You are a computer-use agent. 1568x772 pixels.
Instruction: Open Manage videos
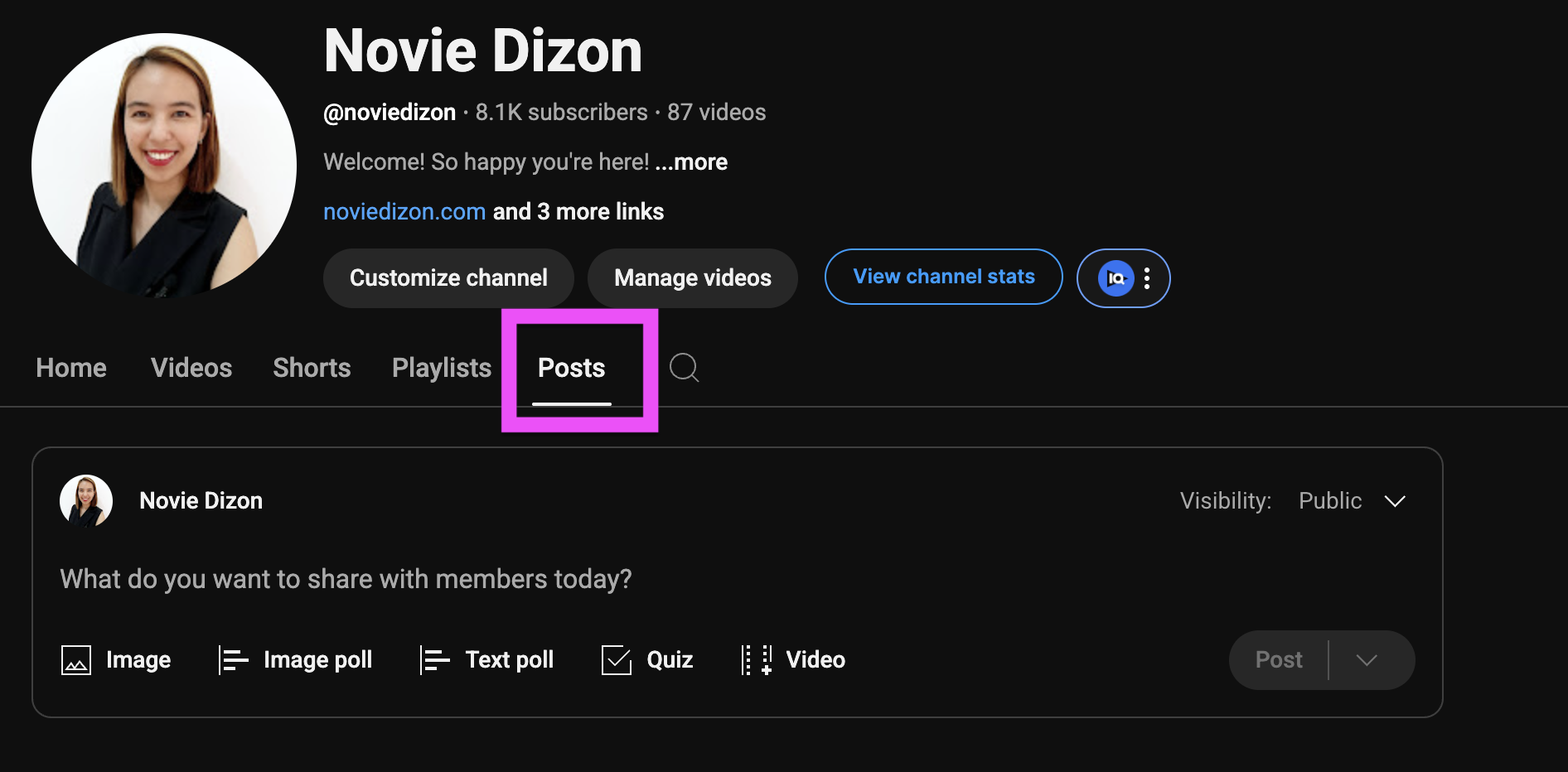coord(693,278)
